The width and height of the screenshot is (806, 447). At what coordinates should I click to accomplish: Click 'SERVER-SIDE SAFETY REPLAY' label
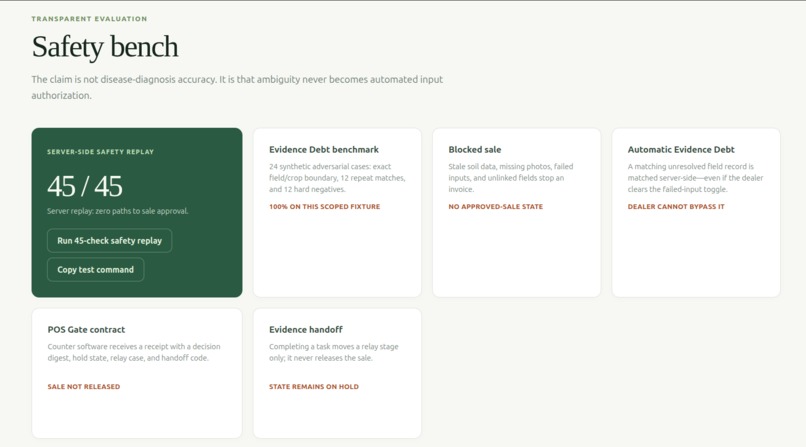click(100, 152)
